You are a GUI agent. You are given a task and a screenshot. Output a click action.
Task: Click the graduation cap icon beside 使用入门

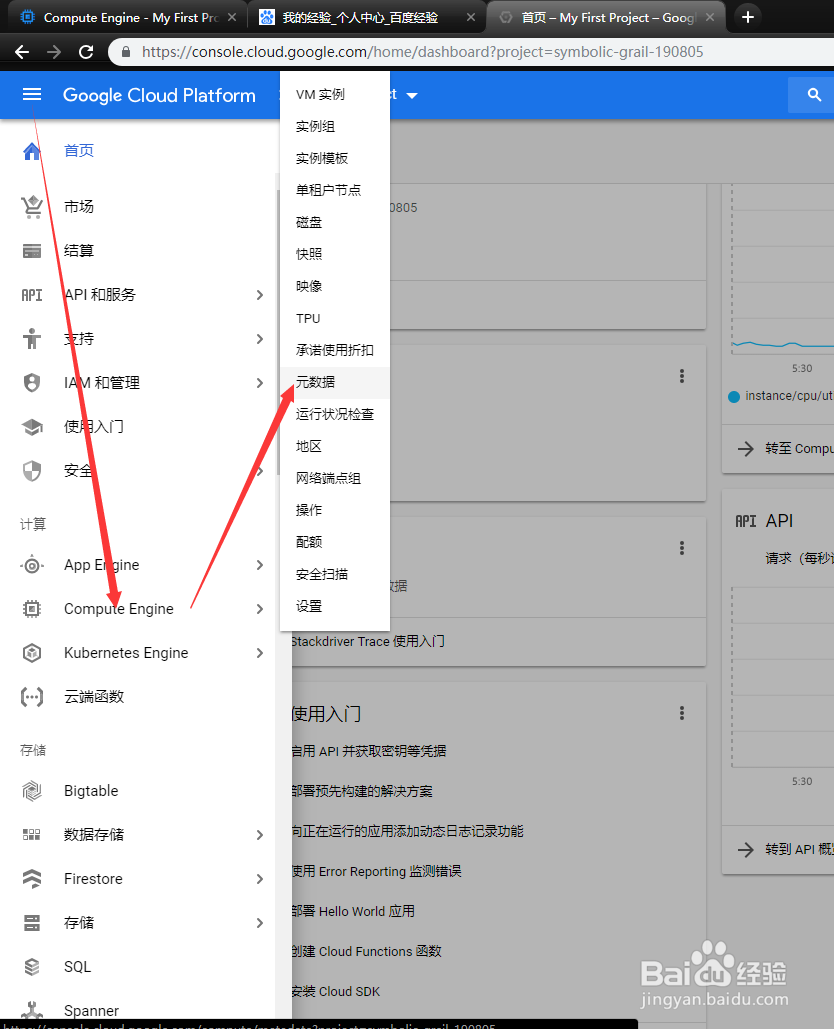pyautogui.click(x=31, y=427)
